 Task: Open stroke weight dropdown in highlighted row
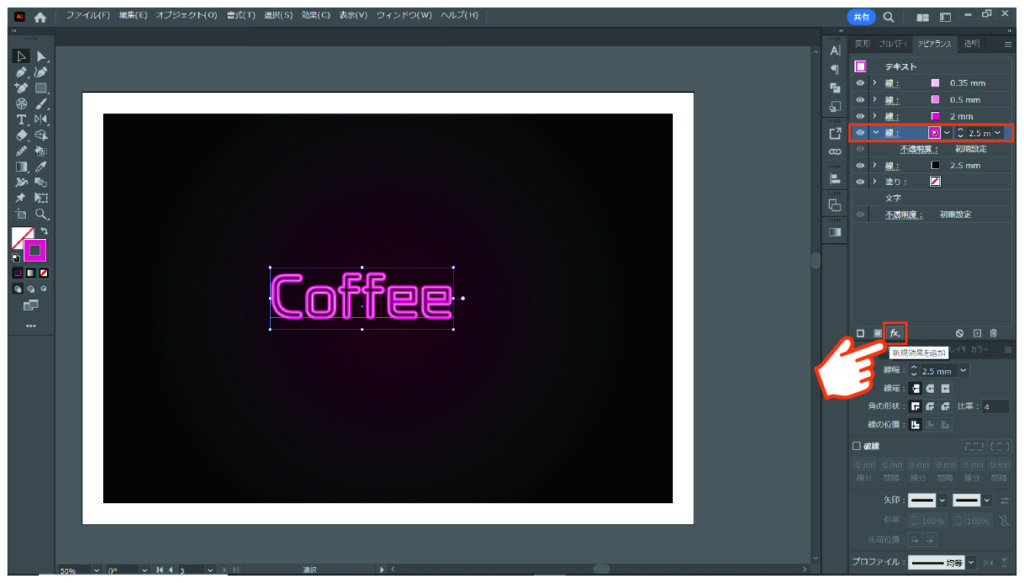[x=998, y=133]
